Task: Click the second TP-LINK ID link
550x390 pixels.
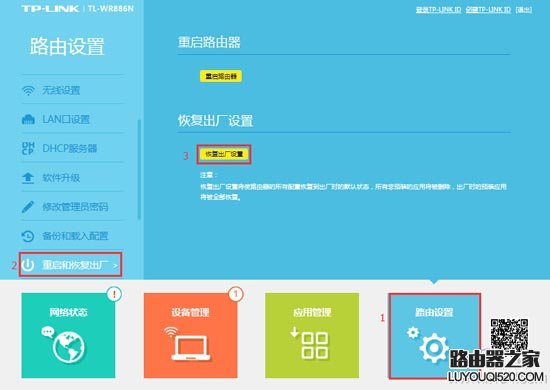Action: (488, 9)
